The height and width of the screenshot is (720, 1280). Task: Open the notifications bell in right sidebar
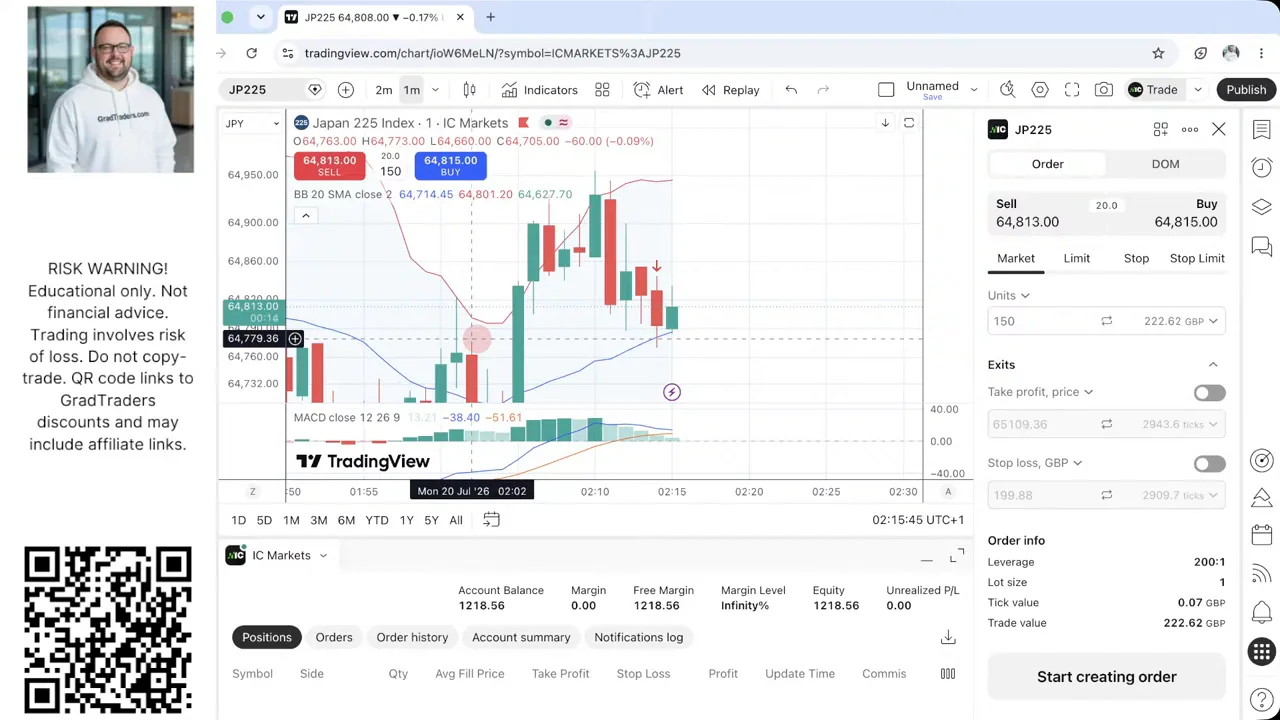(x=1261, y=612)
